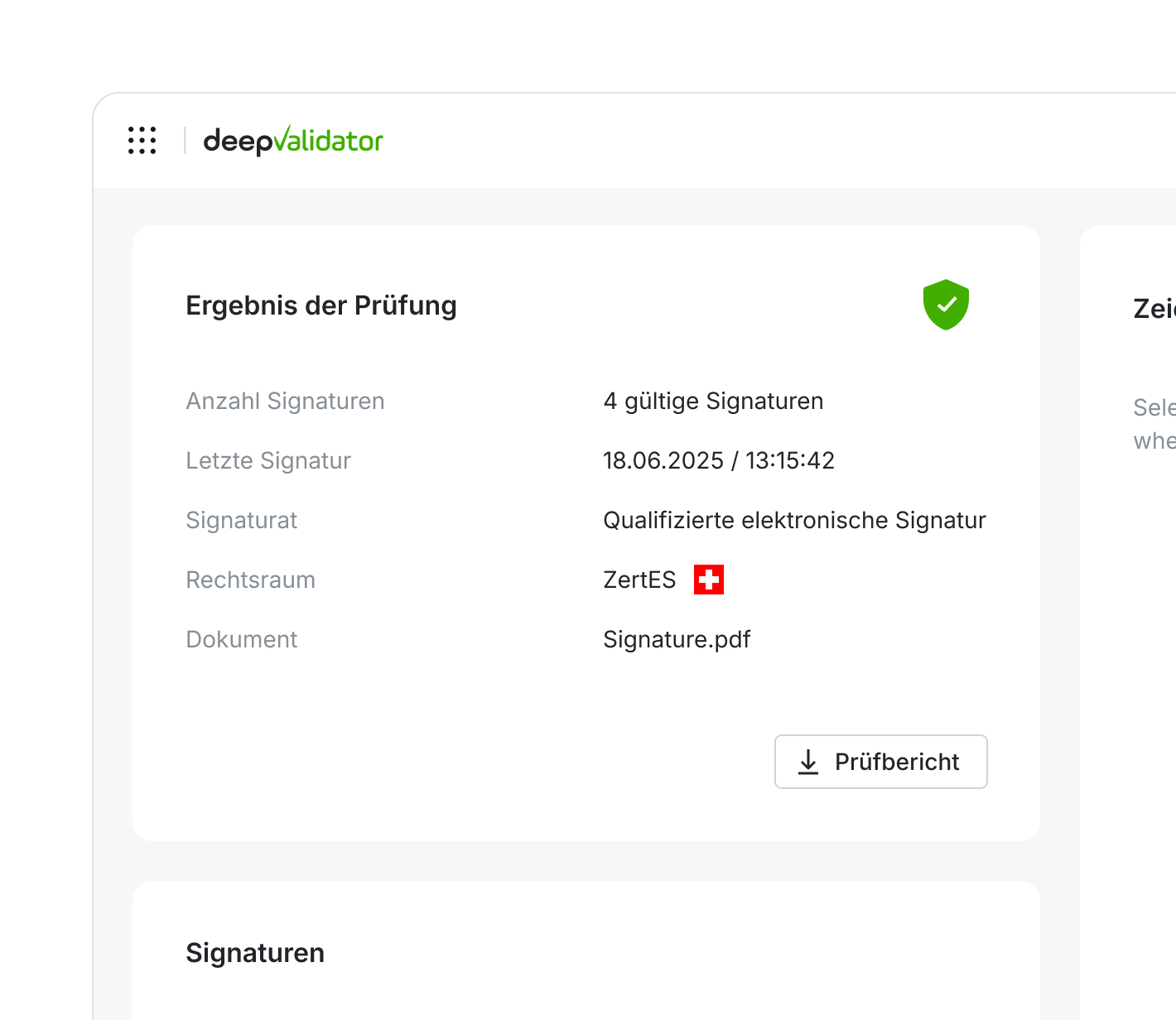Click the green shield checkmark icon
Image resolution: width=1176 pixels, height=1020 pixels.
[946, 305]
